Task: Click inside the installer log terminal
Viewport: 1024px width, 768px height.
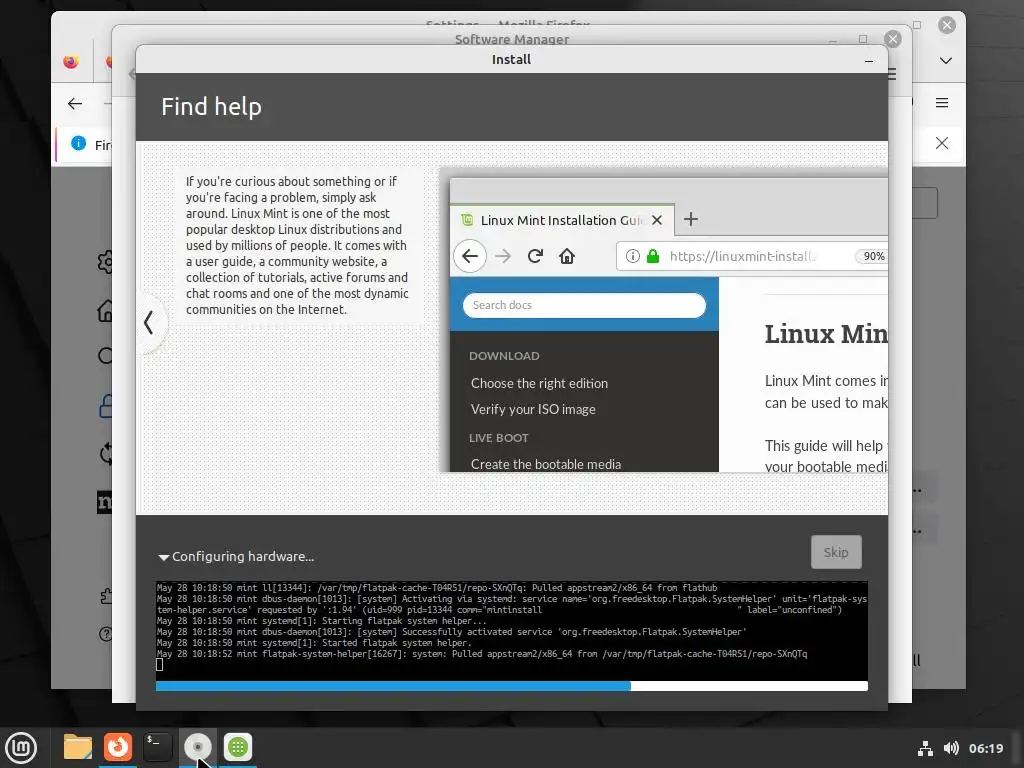Action: click(511, 630)
